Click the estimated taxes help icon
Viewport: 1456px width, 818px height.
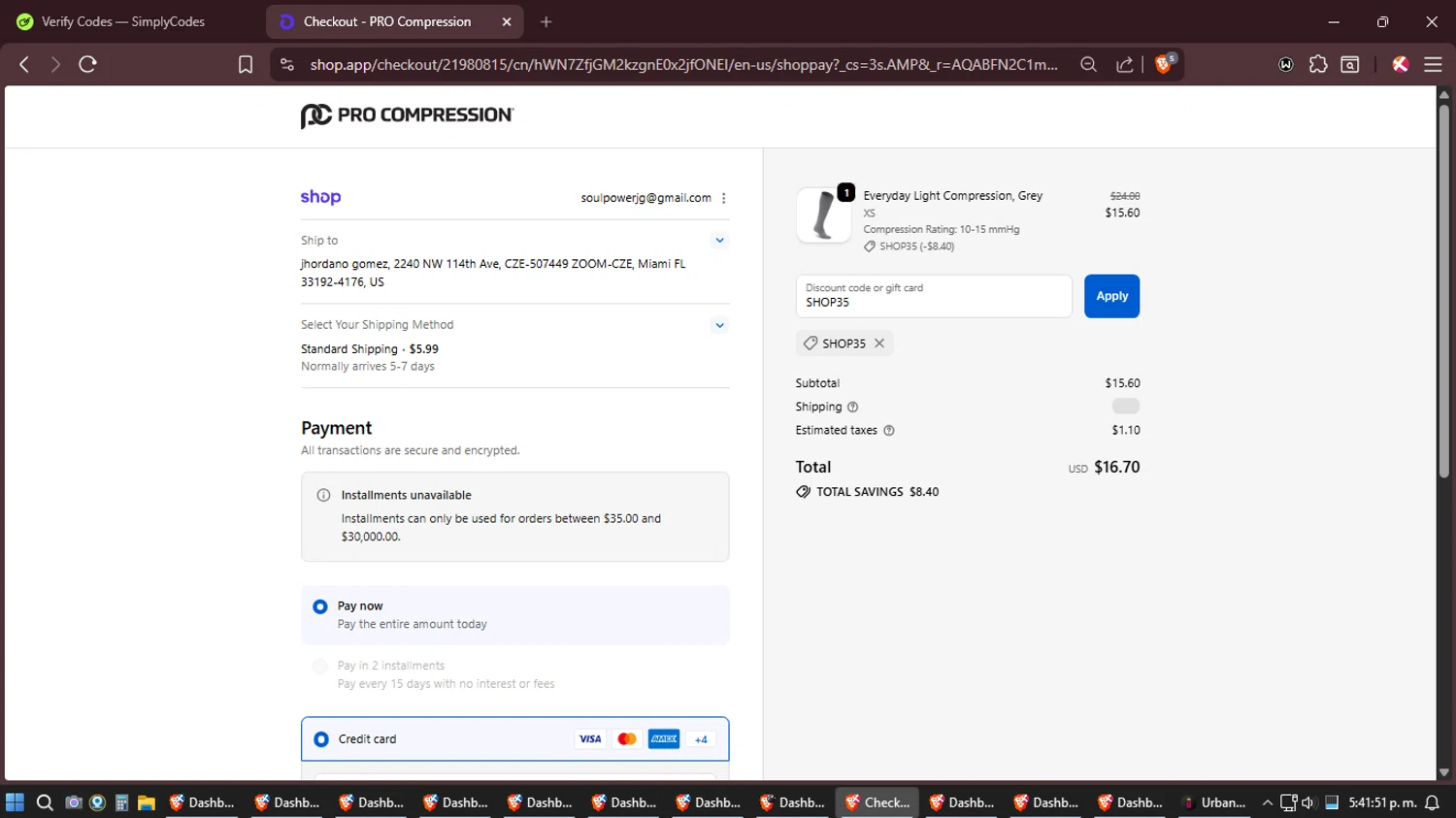[889, 431]
